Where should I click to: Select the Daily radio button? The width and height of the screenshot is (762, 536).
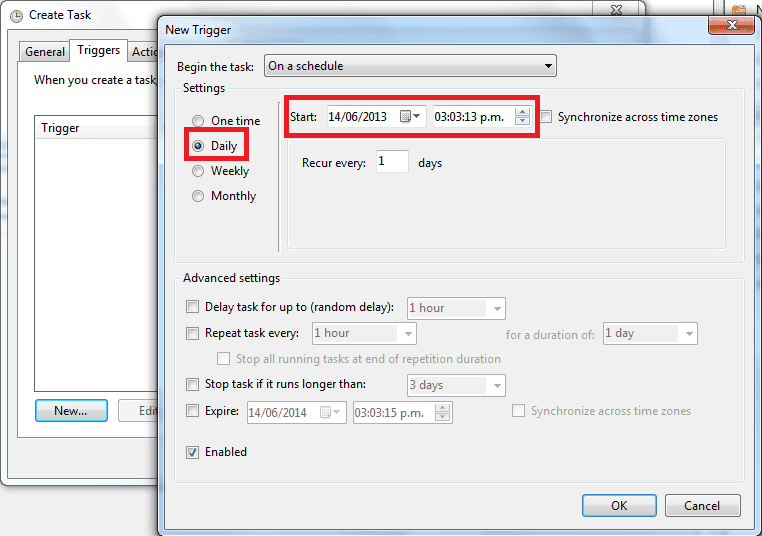[198, 146]
